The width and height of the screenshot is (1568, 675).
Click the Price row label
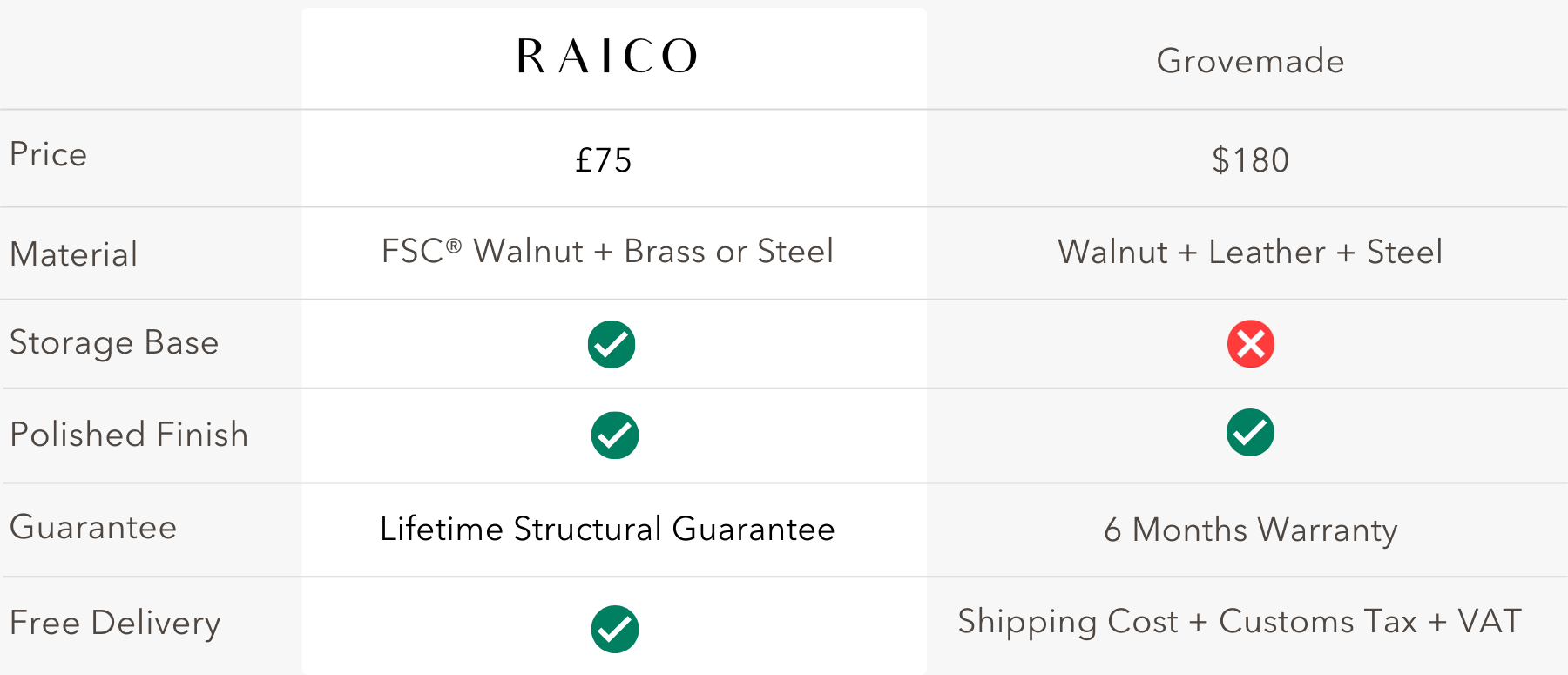(49, 155)
